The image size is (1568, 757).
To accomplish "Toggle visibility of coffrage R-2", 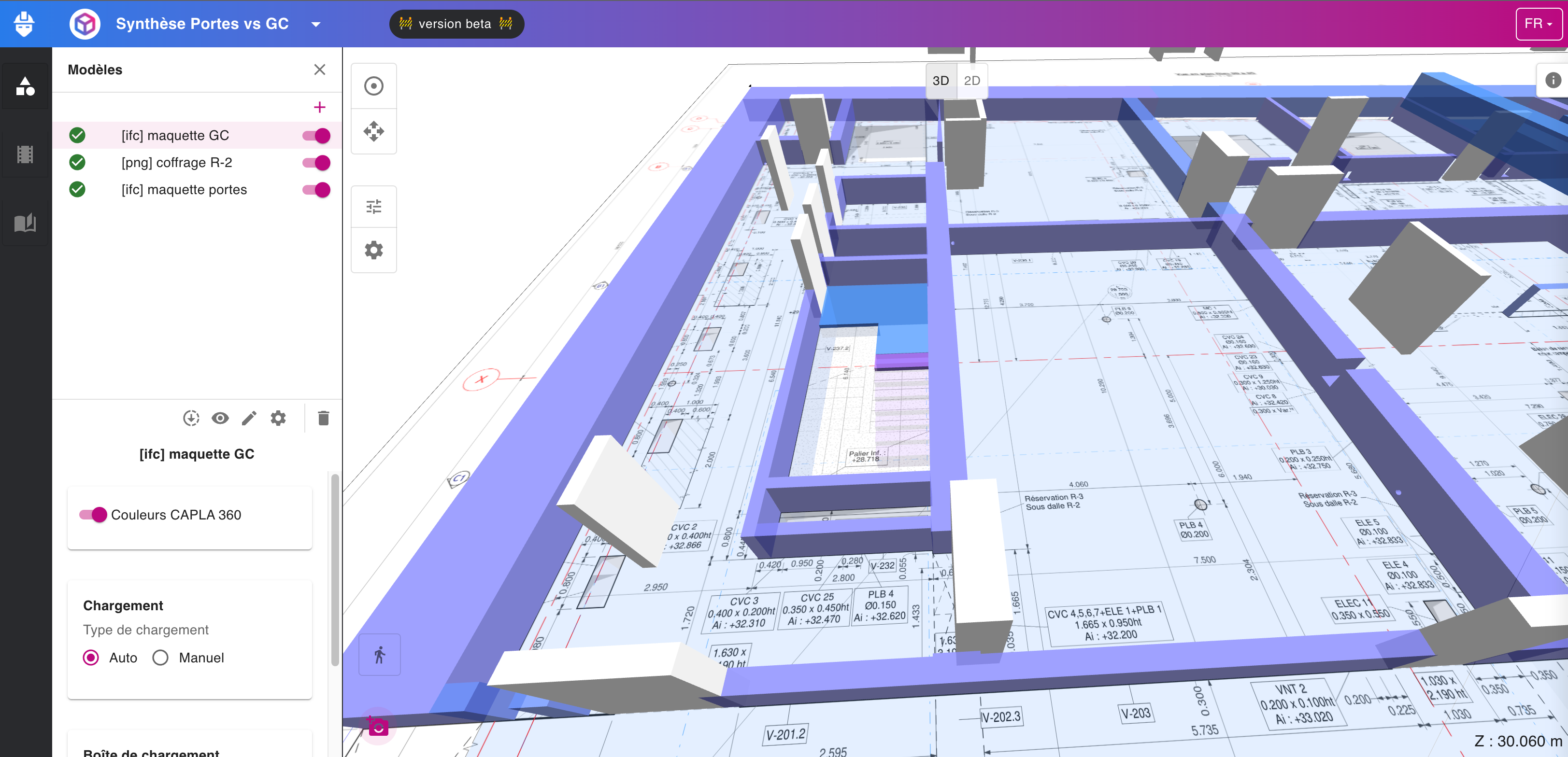I will [x=316, y=163].
